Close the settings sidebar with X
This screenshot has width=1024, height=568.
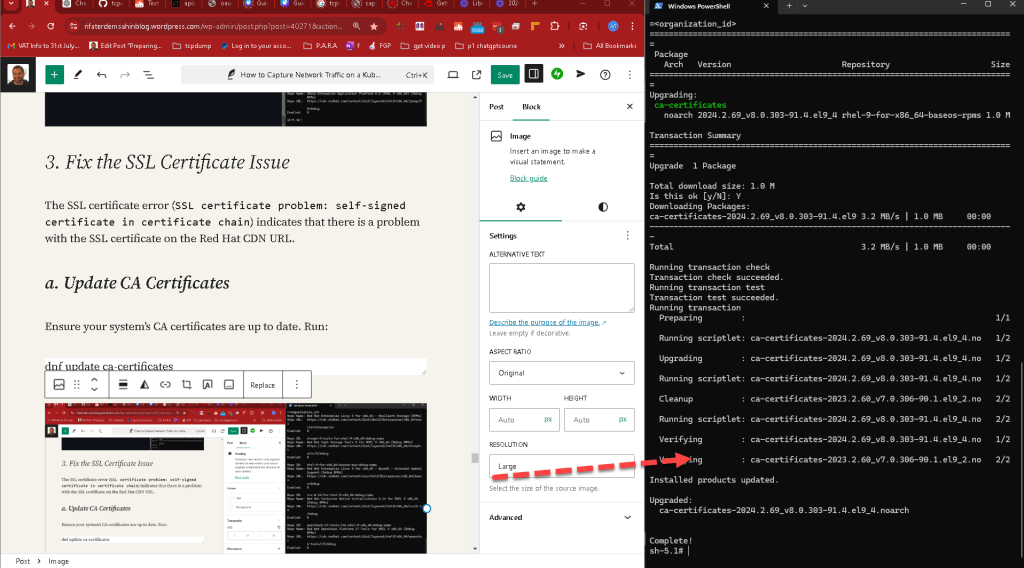tap(630, 106)
